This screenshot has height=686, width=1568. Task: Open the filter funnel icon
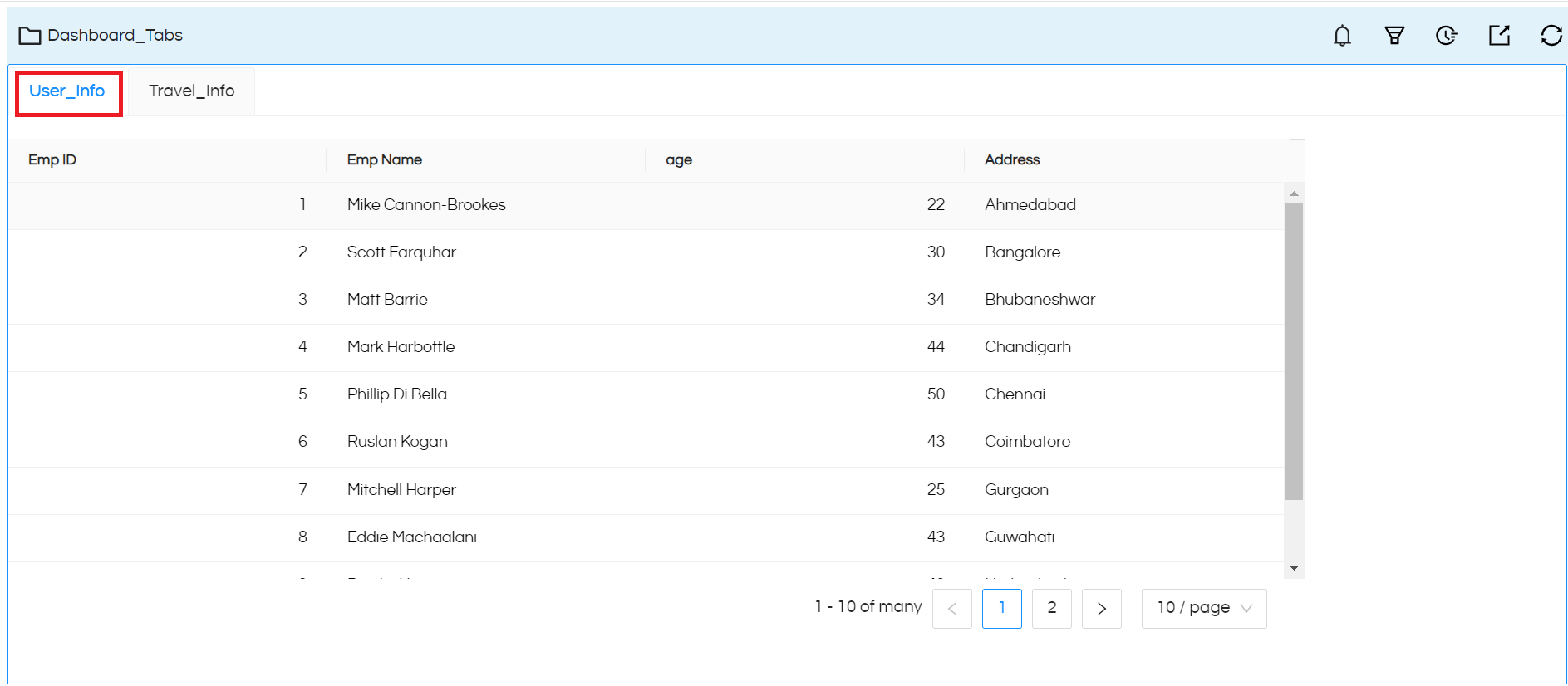1394,35
